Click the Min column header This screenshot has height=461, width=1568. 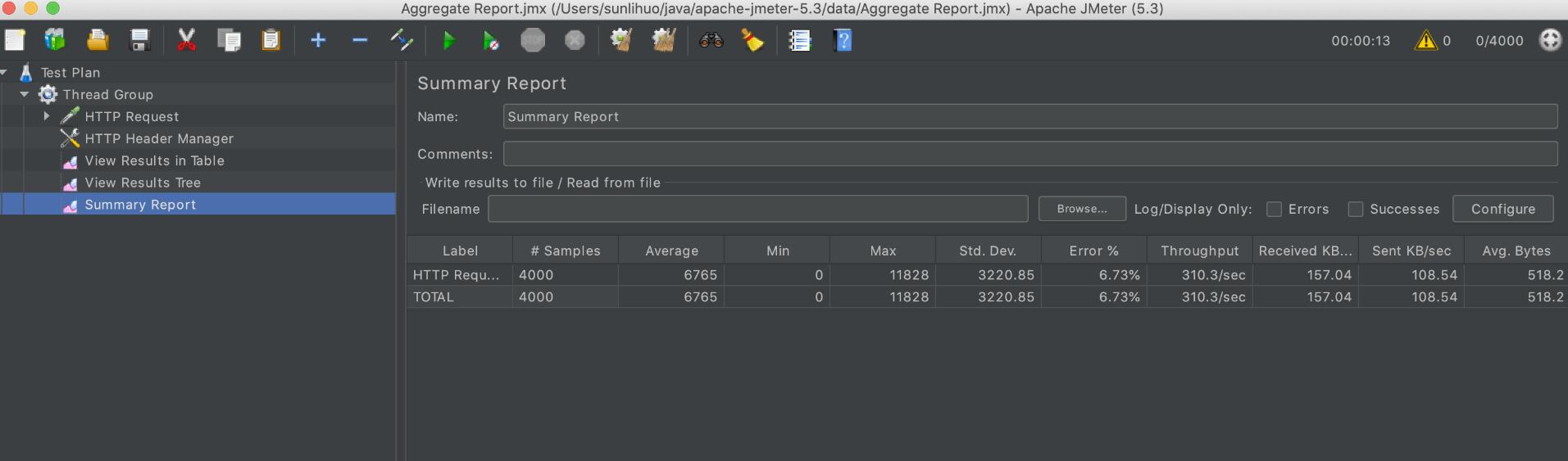pos(777,251)
